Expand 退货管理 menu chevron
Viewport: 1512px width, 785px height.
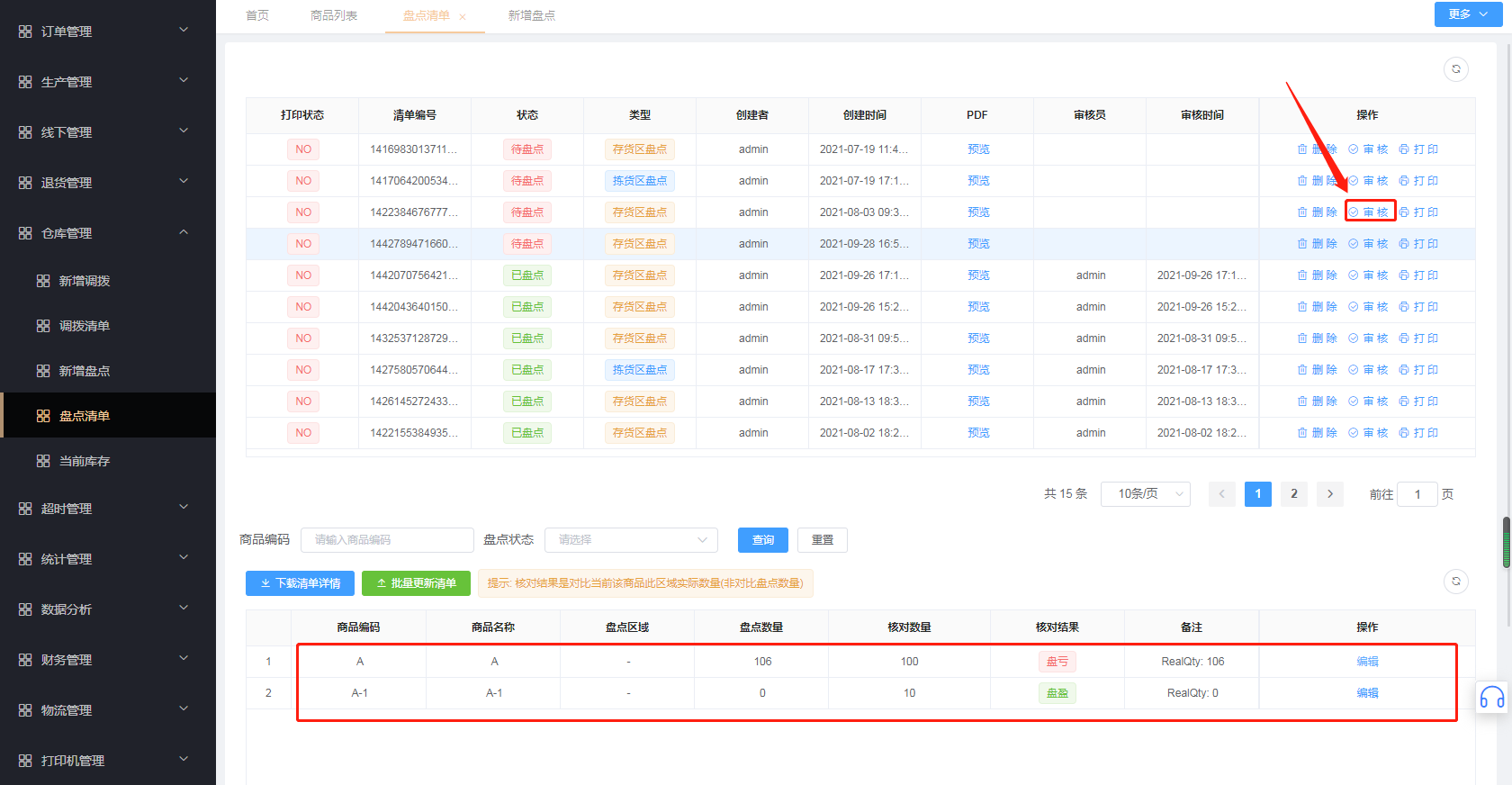point(184,182)
